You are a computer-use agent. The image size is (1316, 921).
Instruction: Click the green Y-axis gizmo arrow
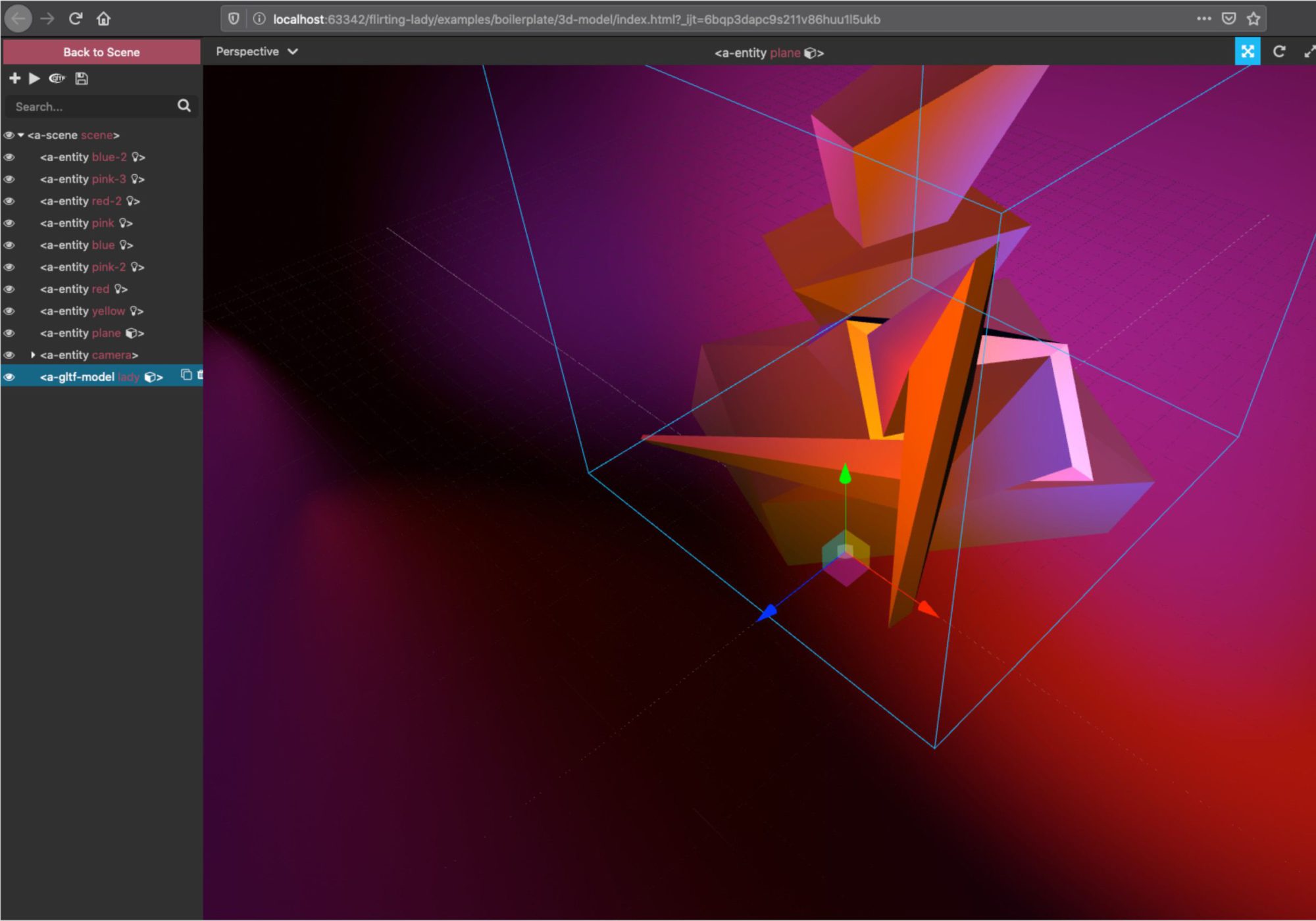click(846, 474)
